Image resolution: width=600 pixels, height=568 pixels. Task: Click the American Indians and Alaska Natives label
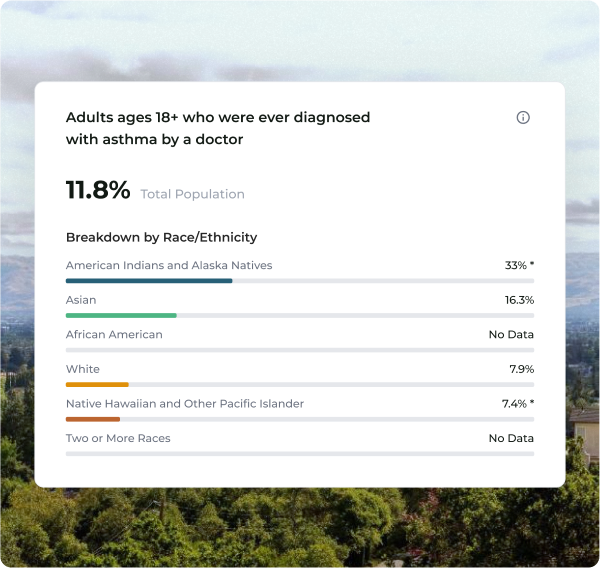click(x=169, y=265)
